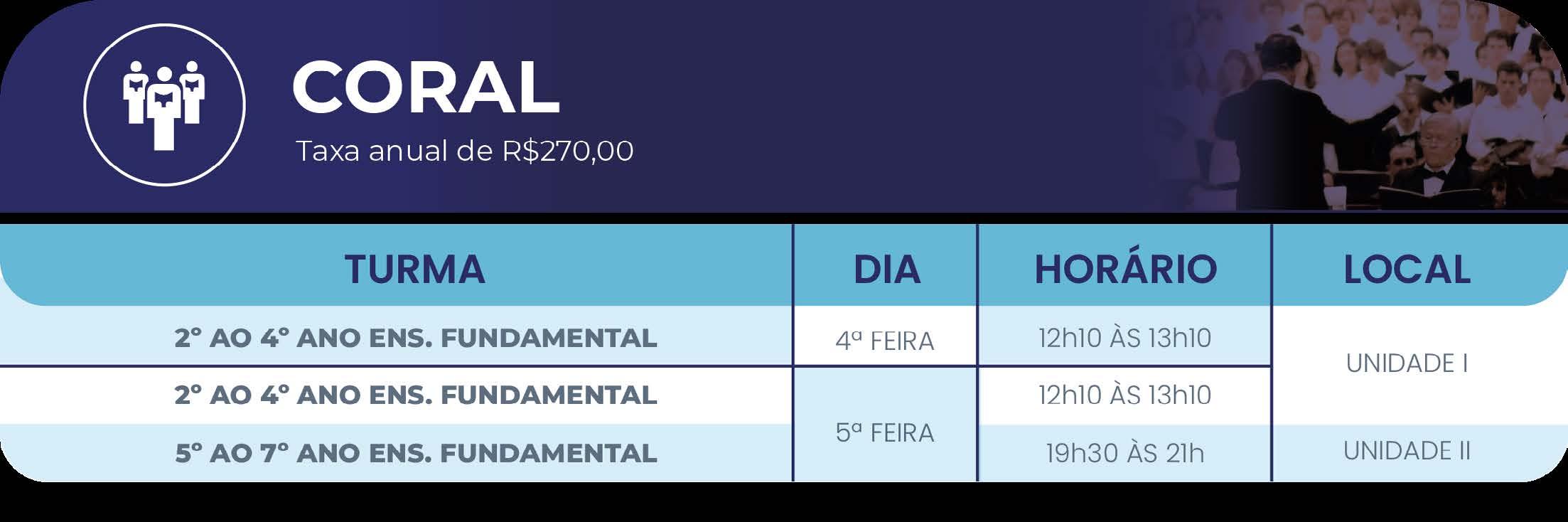Click the UNIDADE I location cell
Image resolution: width=1568 pixels, height=522 pixels.
coord(1407,363)
